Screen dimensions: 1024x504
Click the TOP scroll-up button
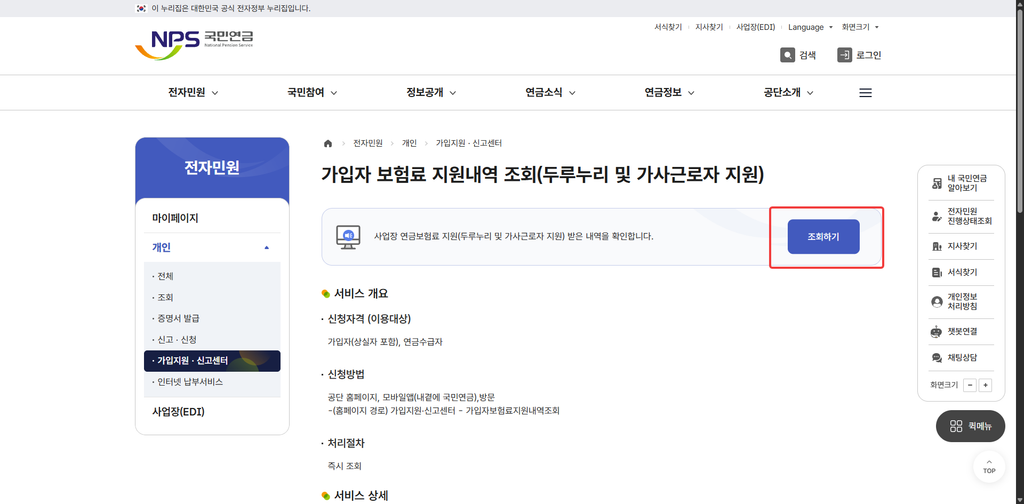click(989, 466)
